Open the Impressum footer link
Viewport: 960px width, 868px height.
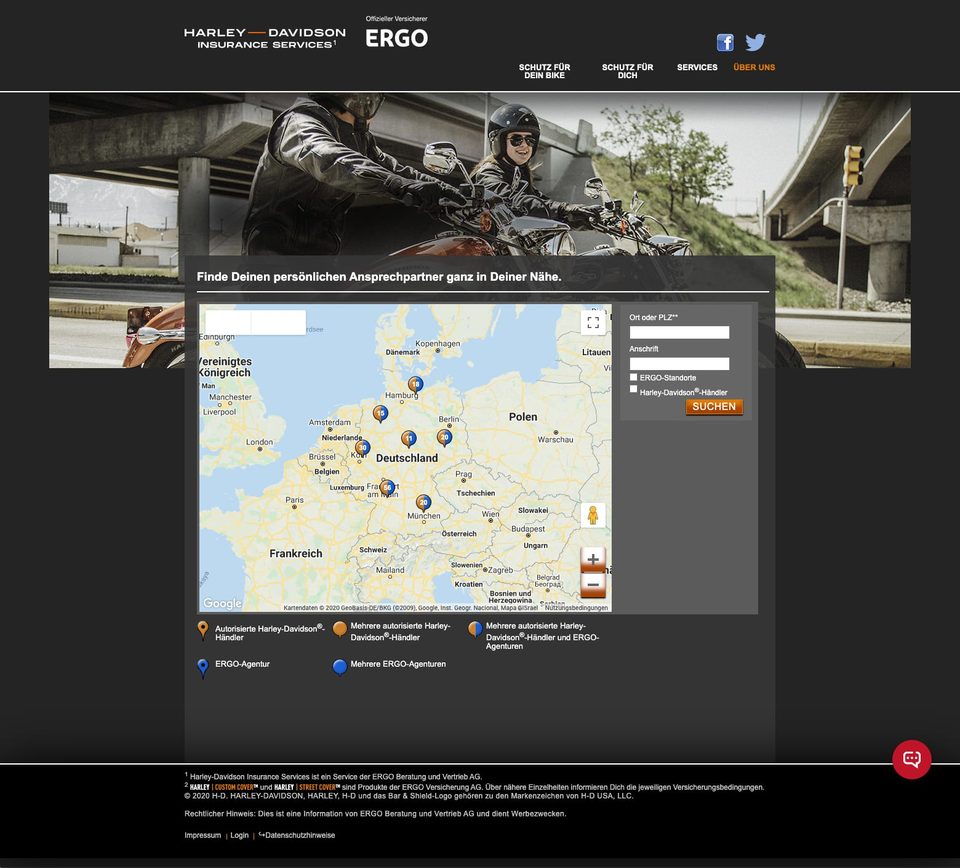(203, 835)
